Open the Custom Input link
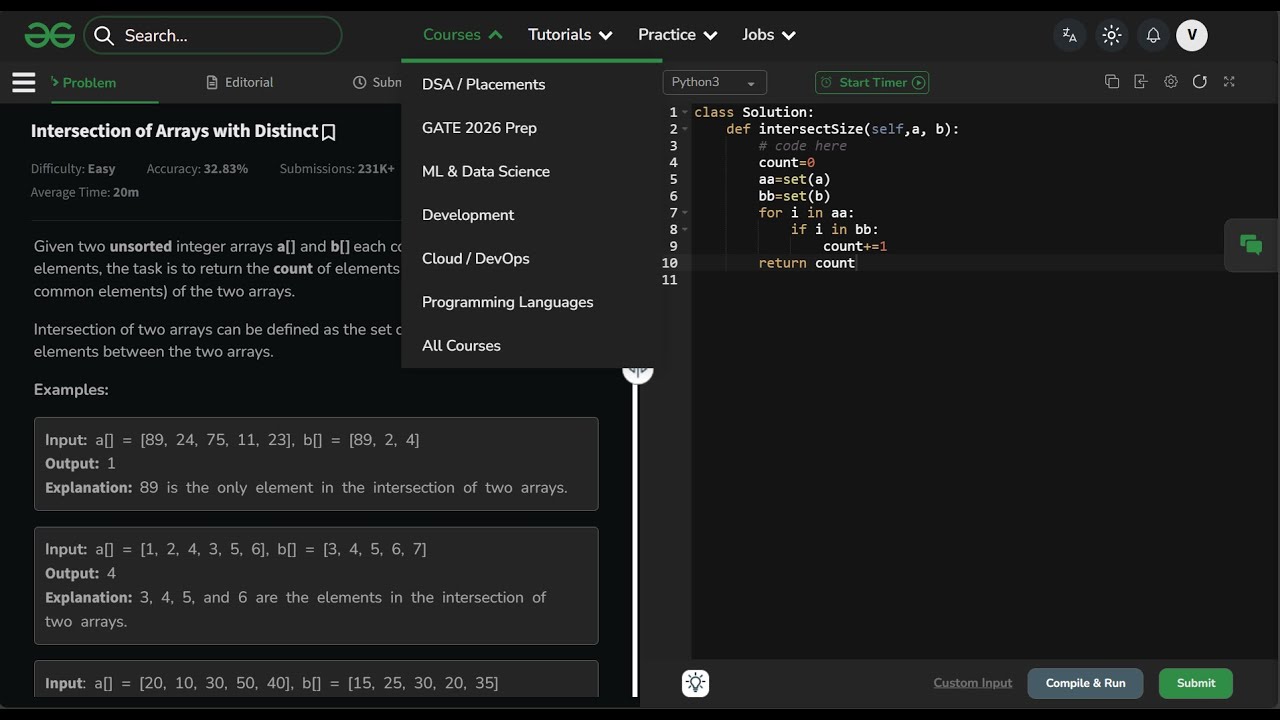 (973, 684)
